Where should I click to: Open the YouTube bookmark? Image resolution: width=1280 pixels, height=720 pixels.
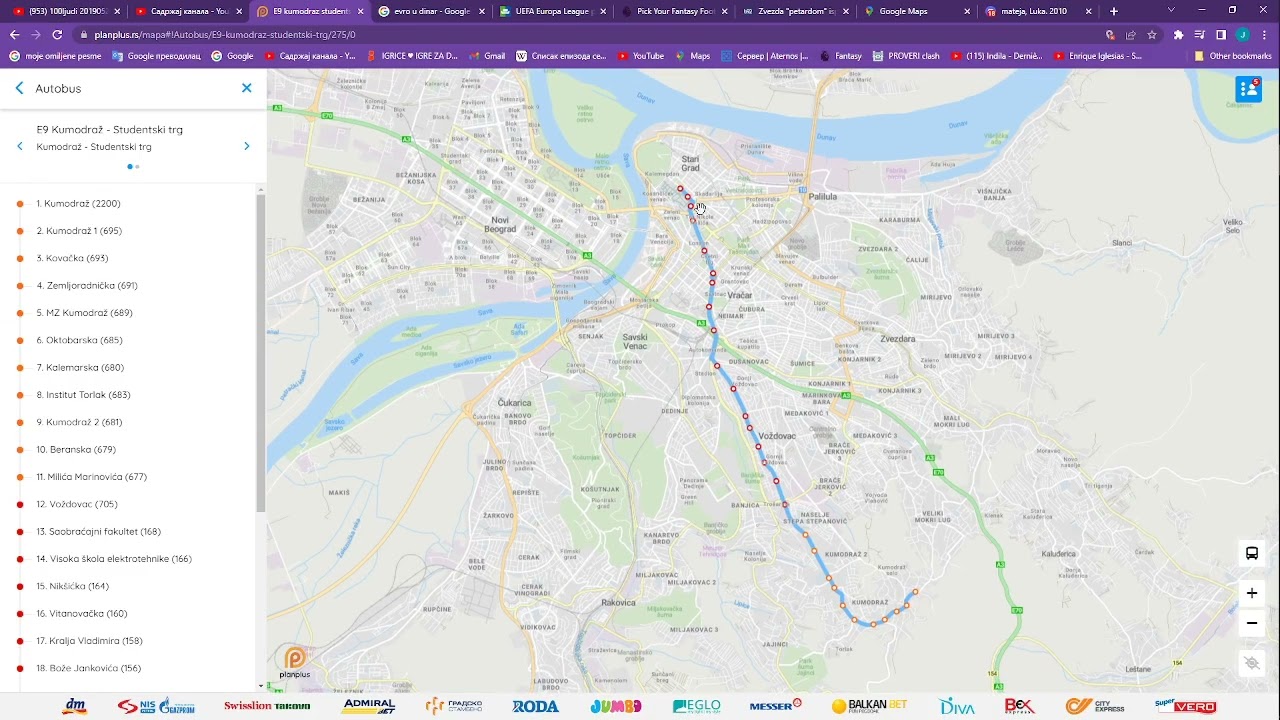pos(640,56)
